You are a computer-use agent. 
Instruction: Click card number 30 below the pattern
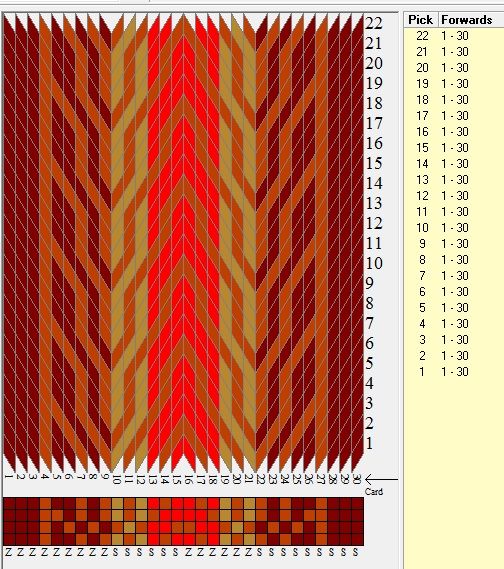point(357,479)
